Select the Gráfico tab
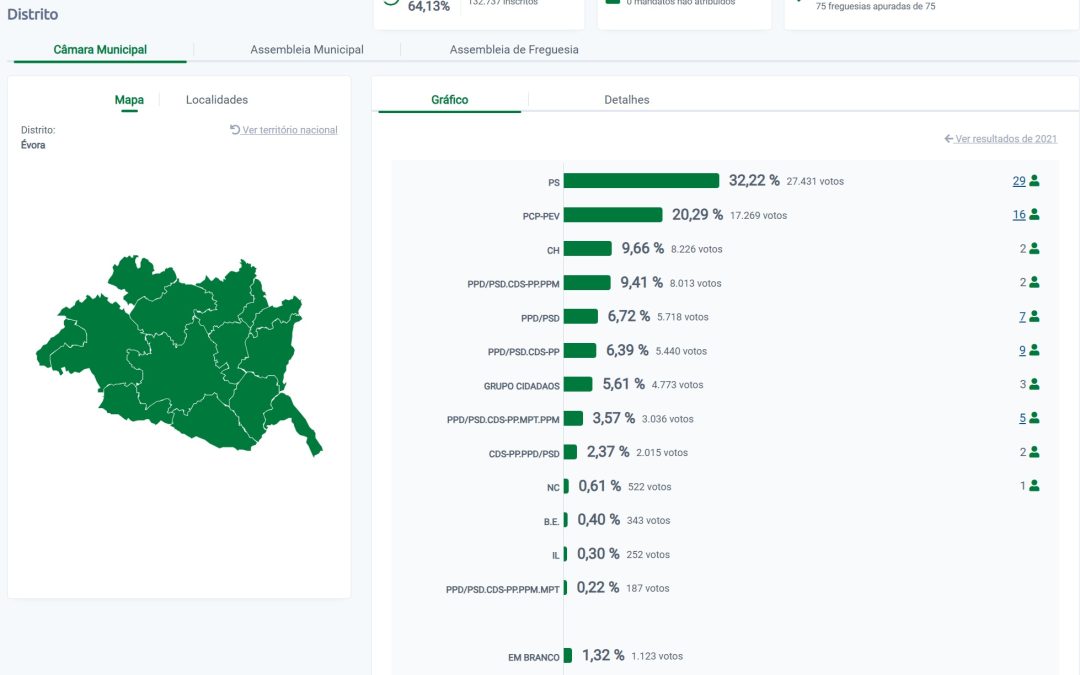1080x675 pixels. point(449,100)
